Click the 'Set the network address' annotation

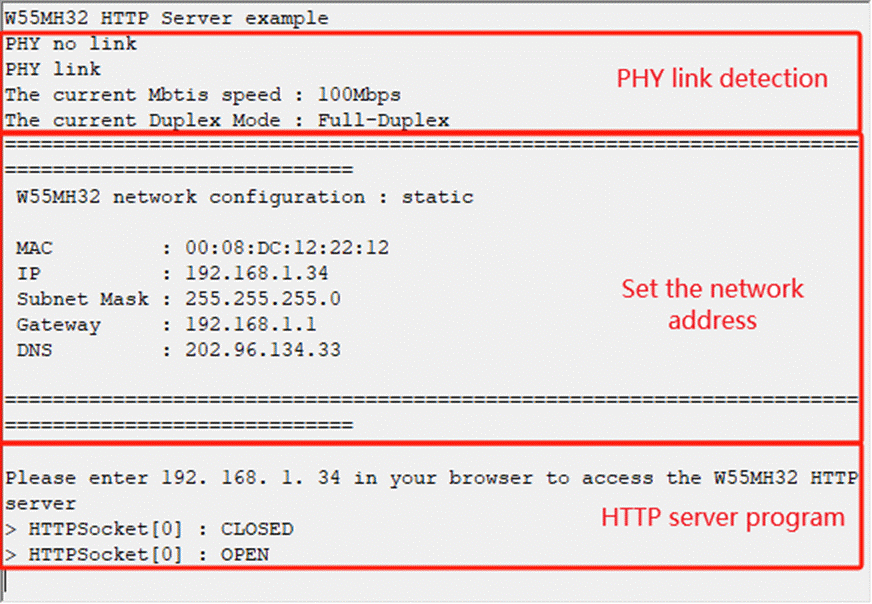(x=712, y=304)
